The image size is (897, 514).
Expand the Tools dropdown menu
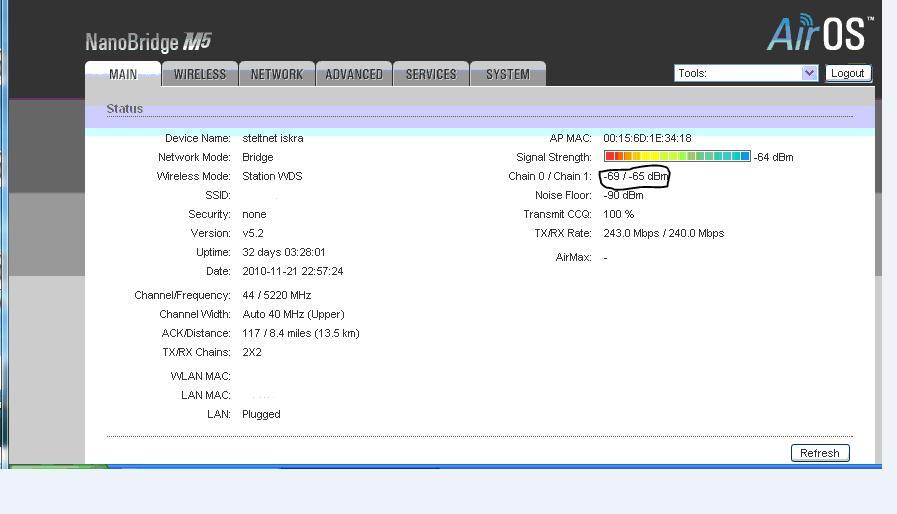(x=746, y=73)
